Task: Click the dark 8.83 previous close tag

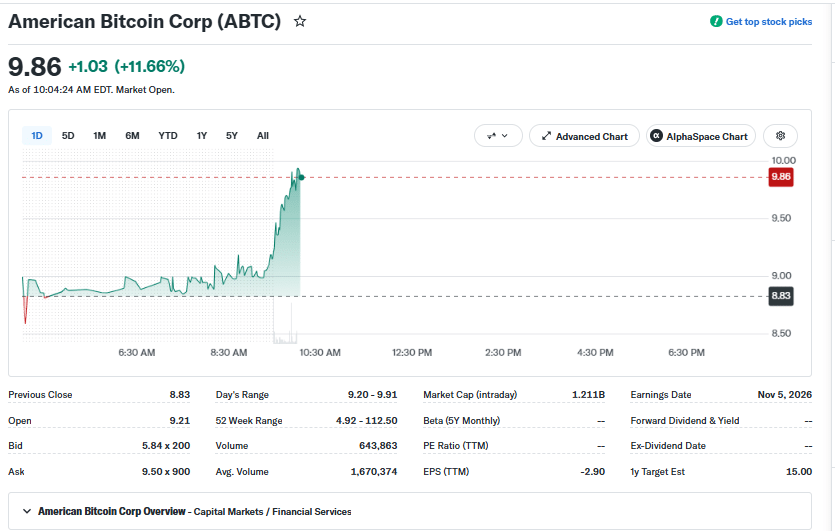Action: (781, 296)
